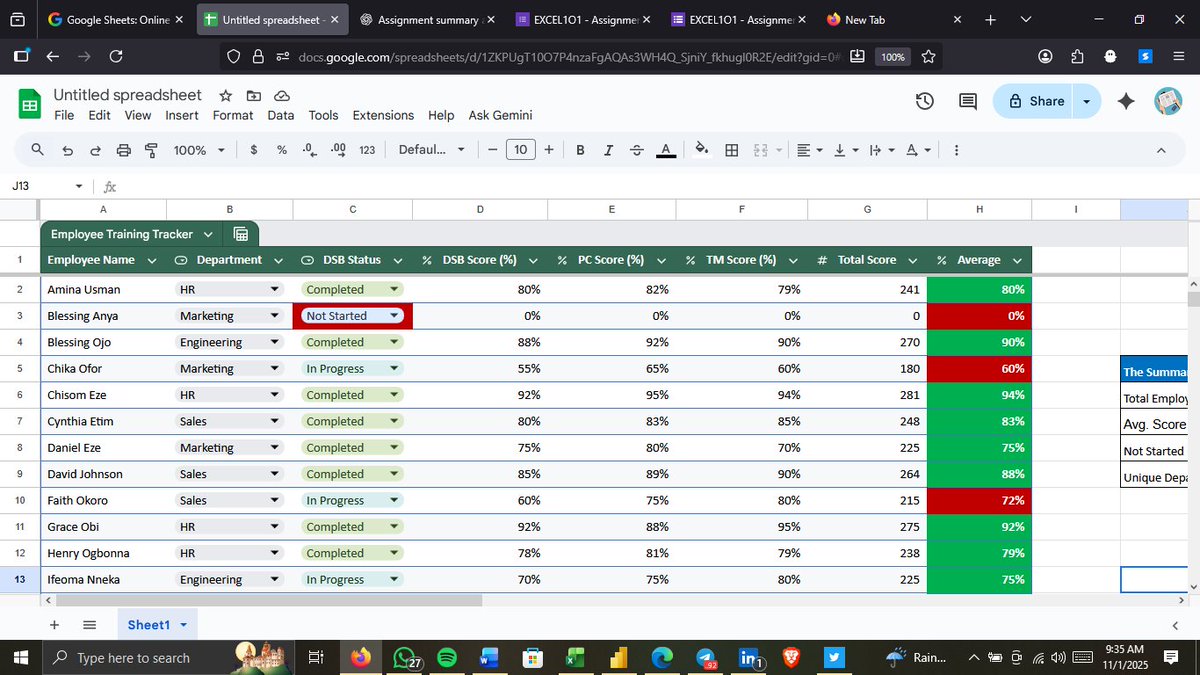Select the Paint format tool
The width and height of the screenshot is (1200, 675).
[x=151, y=149]
